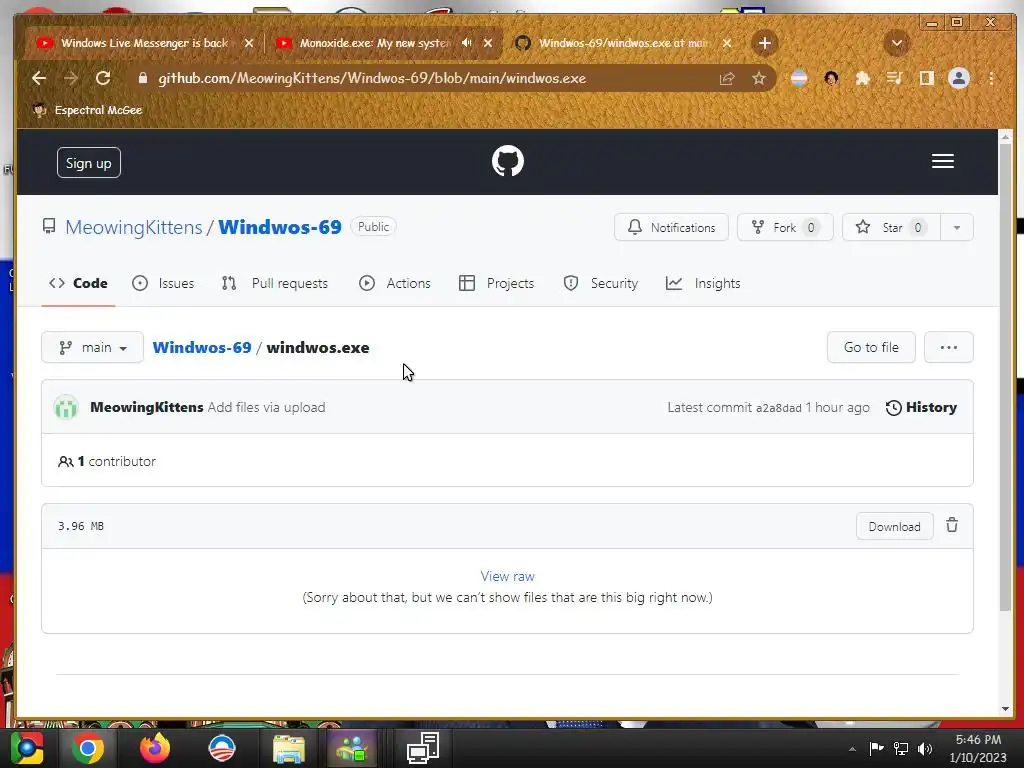
Task: Expand the main branch dropdown
Action: 92,347
